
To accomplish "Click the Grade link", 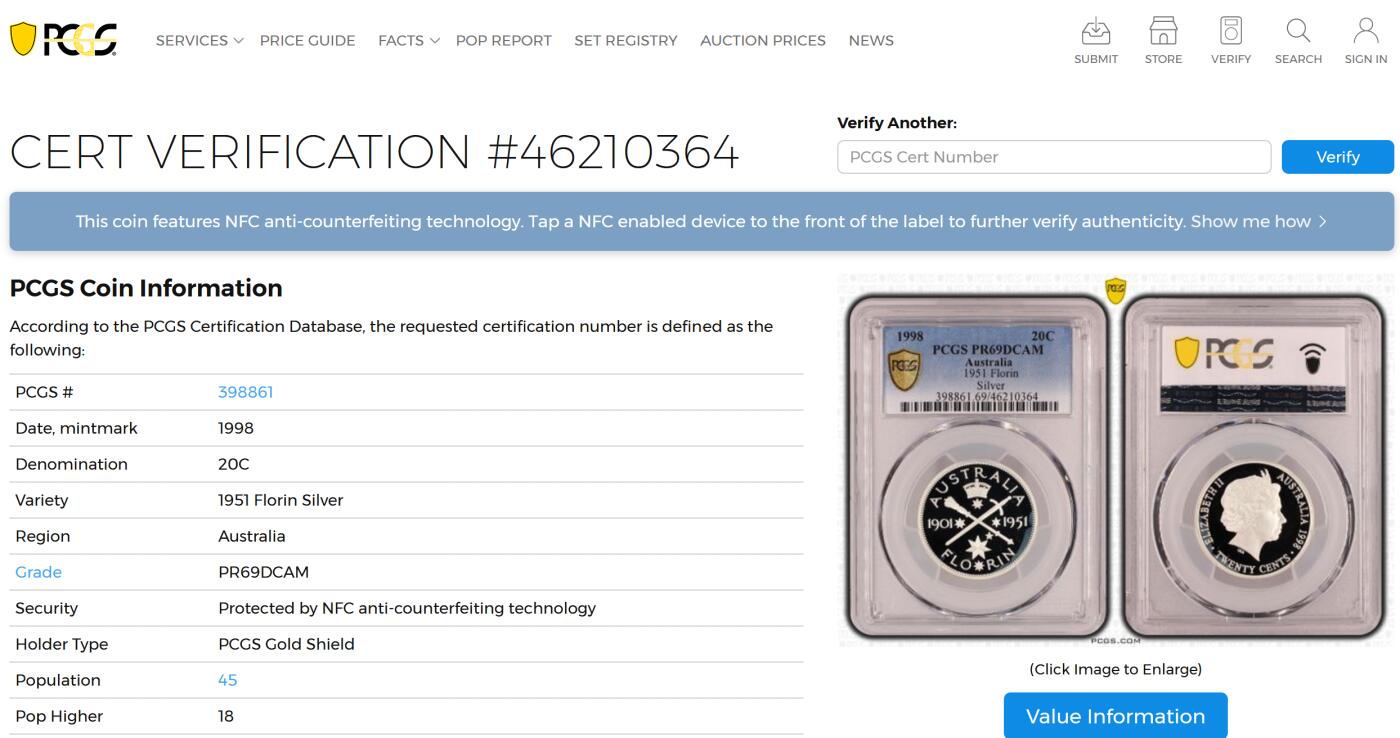I will pos(38,572).
